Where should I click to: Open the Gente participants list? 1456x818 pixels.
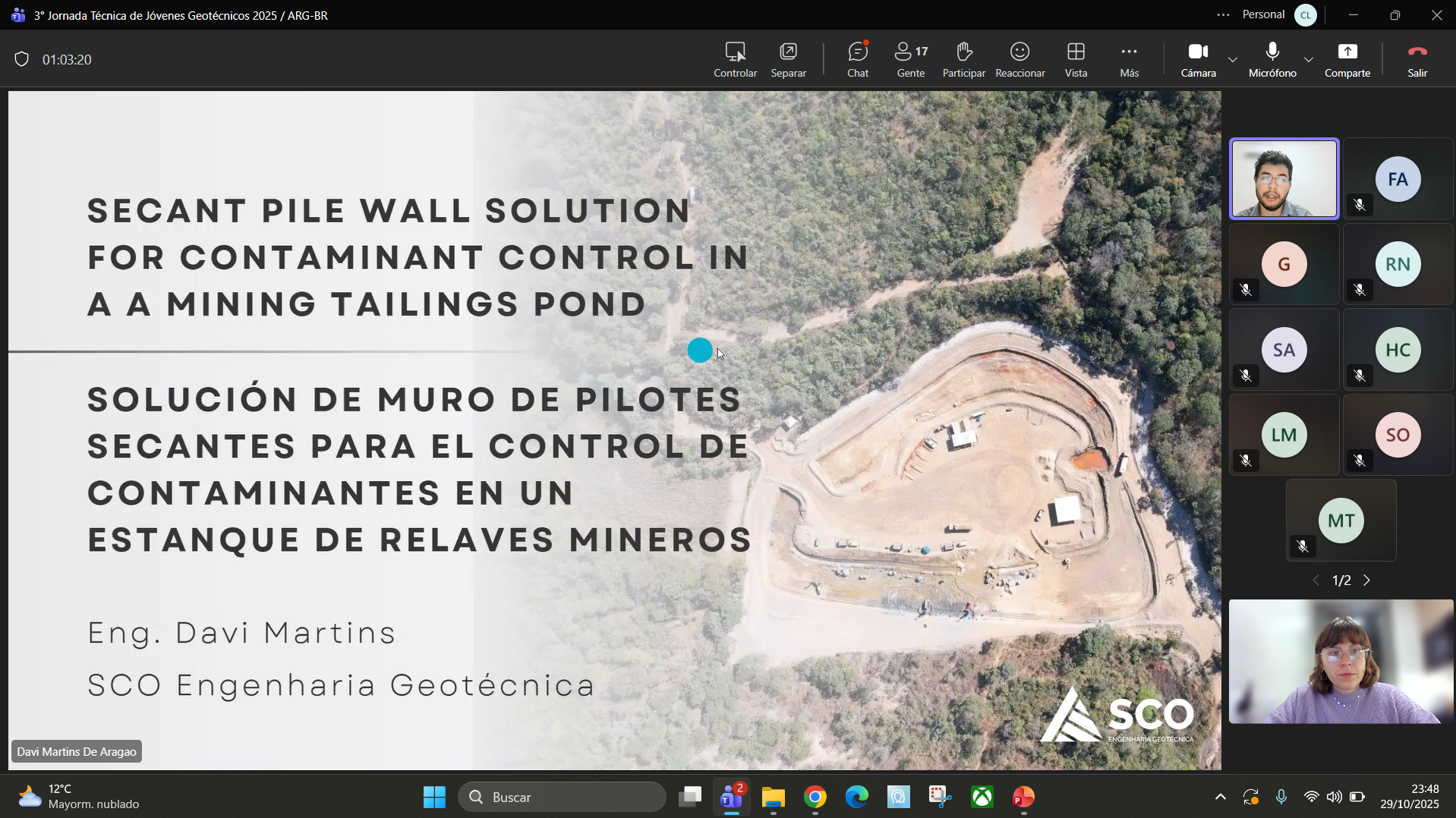click(x=910, y=59)
